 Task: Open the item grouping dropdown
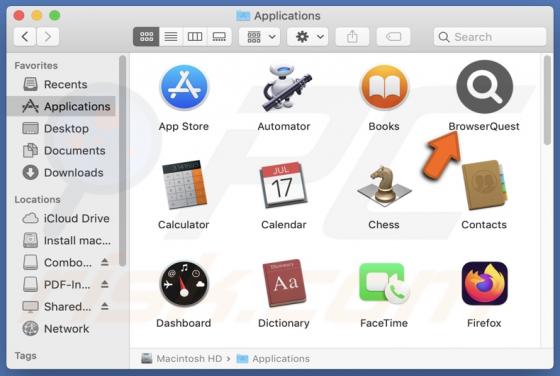point(260,36)
